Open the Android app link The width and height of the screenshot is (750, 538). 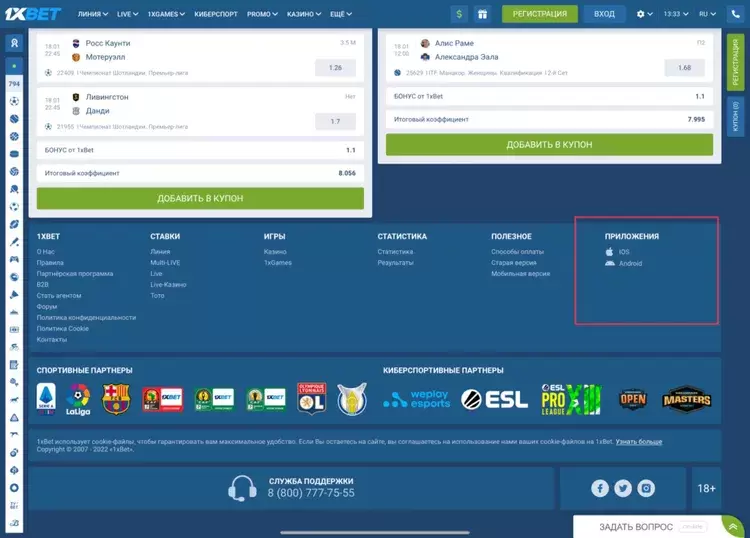624,263
